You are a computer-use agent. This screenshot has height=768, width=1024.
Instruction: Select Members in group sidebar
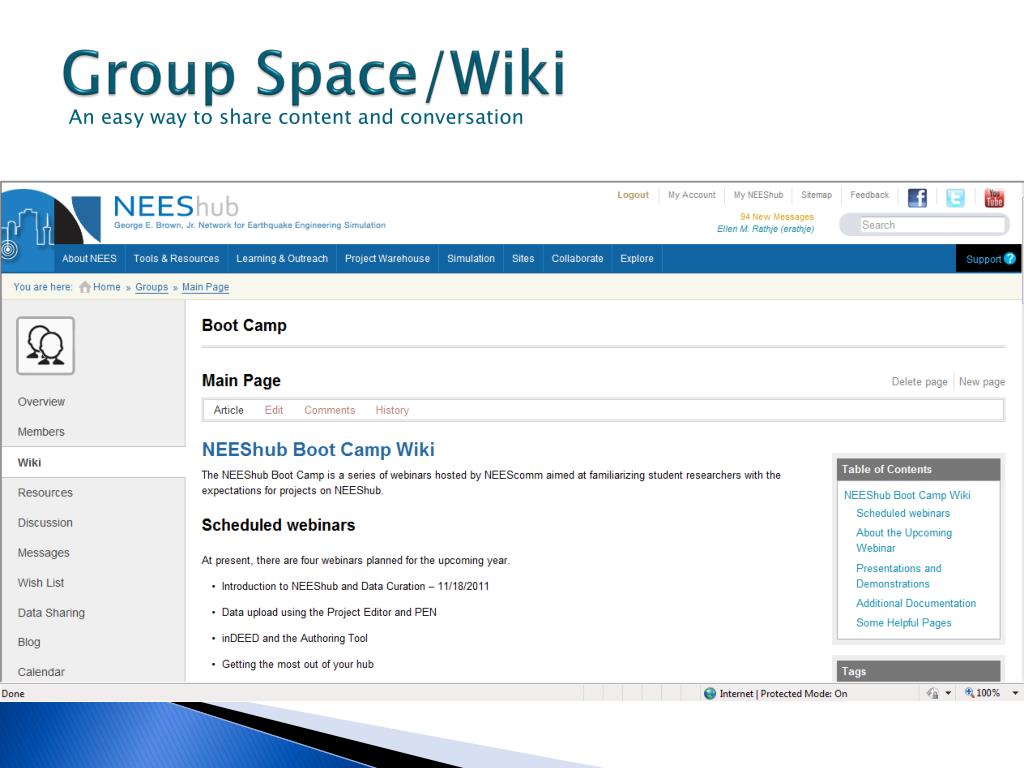(41, 432)
